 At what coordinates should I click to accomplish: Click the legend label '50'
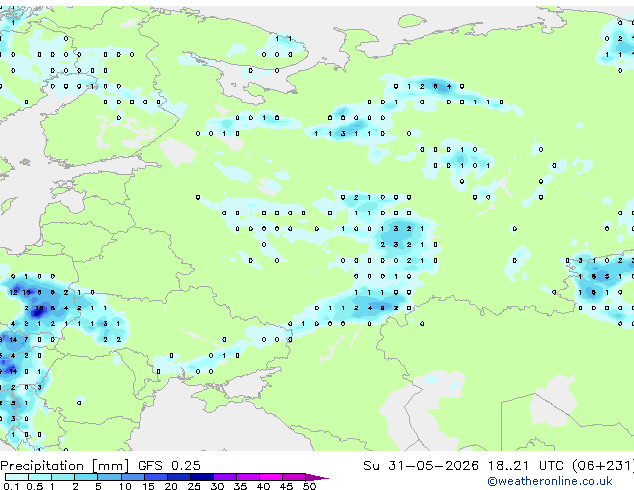pos(309,486)
